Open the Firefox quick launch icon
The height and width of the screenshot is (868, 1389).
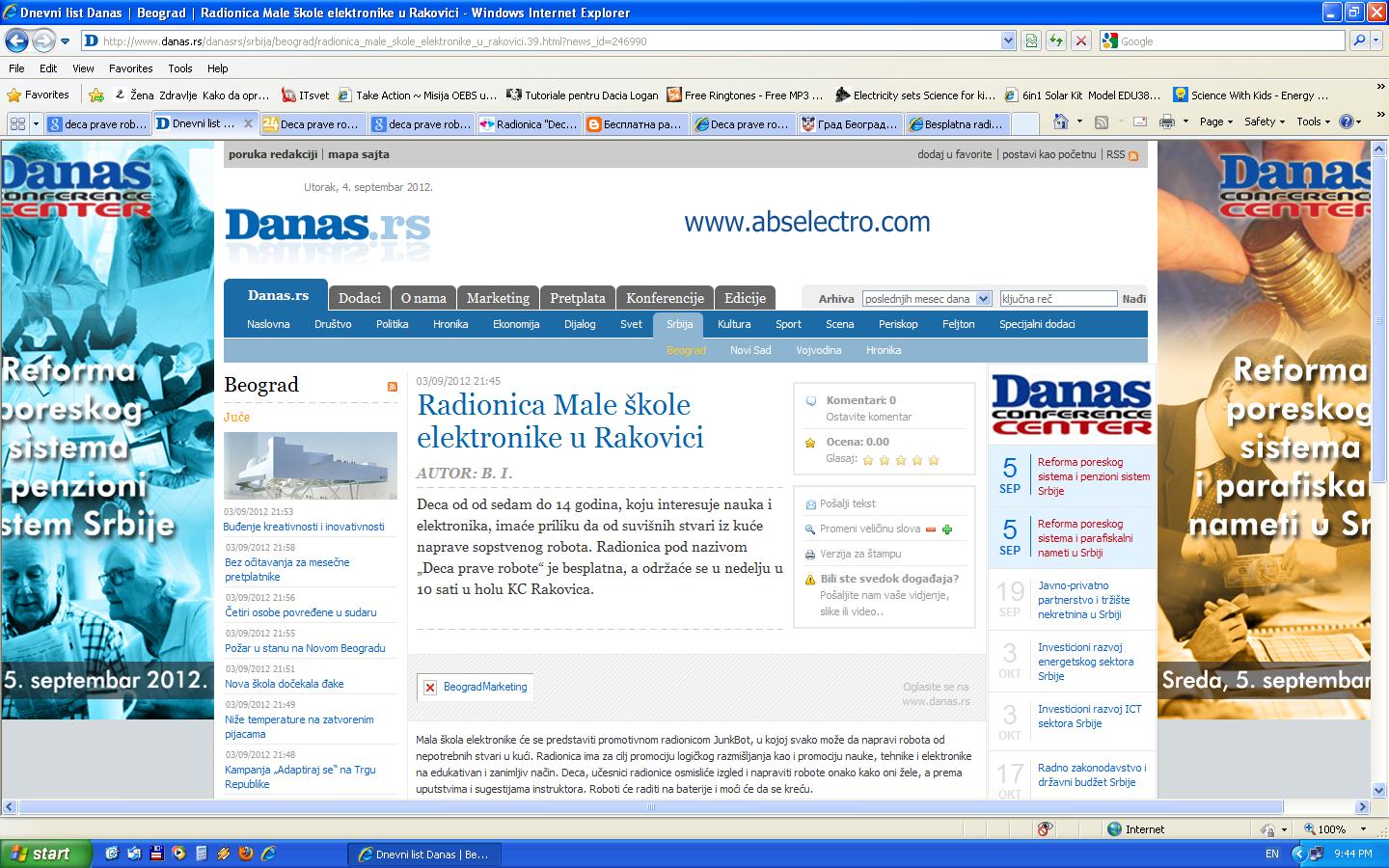pyautogui.click(x=246, y=854)
